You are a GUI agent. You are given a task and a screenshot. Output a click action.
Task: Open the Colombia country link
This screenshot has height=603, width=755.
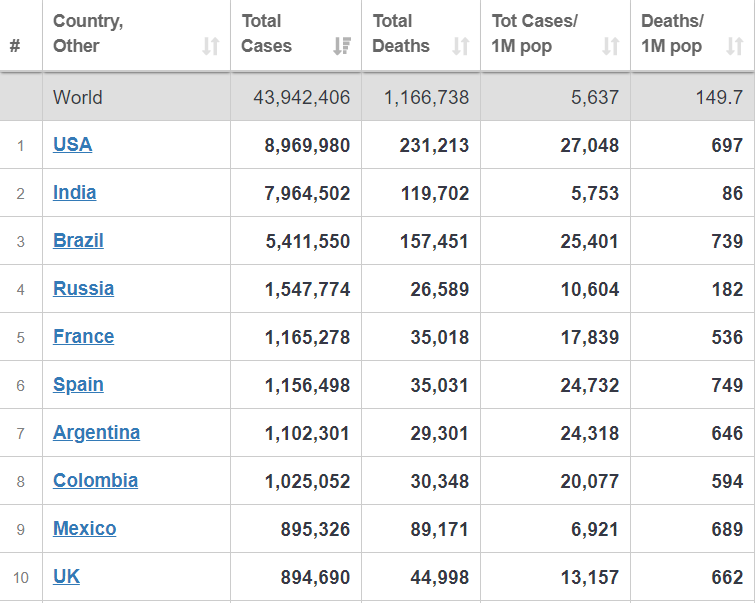(95, 481)
